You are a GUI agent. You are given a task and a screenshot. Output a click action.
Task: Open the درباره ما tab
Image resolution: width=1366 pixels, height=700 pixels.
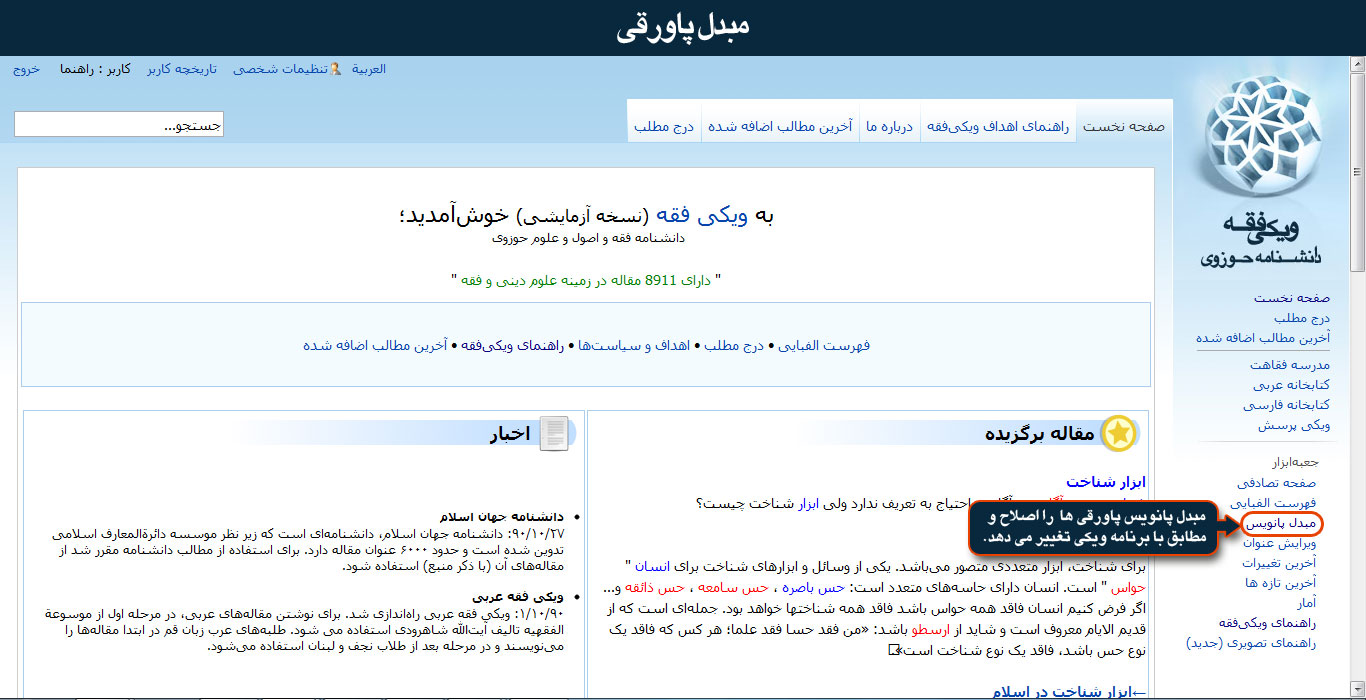[890, 127]
